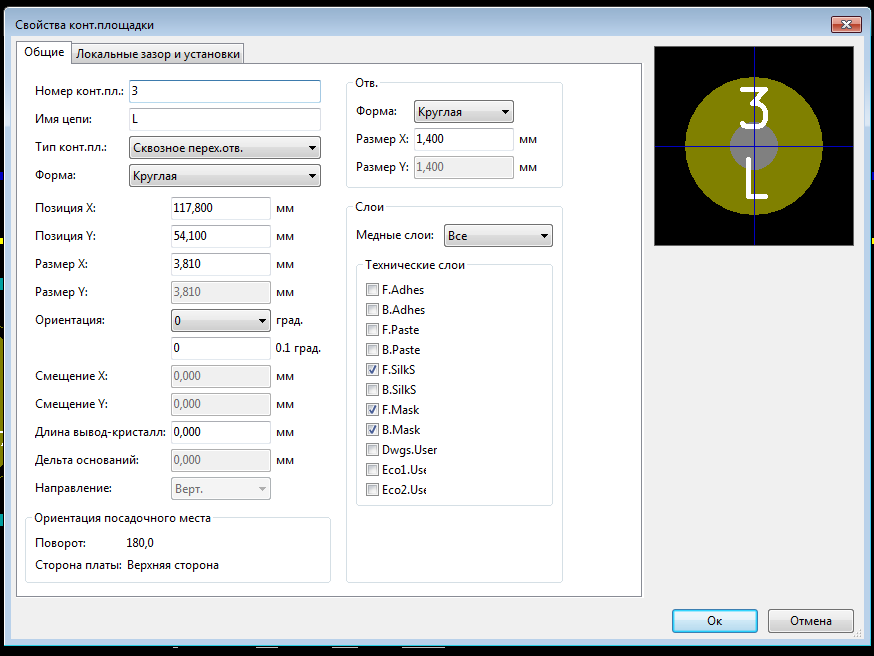Uncheck the F.Mask layer checkbox
874x656 pixels.
[372, 410]
